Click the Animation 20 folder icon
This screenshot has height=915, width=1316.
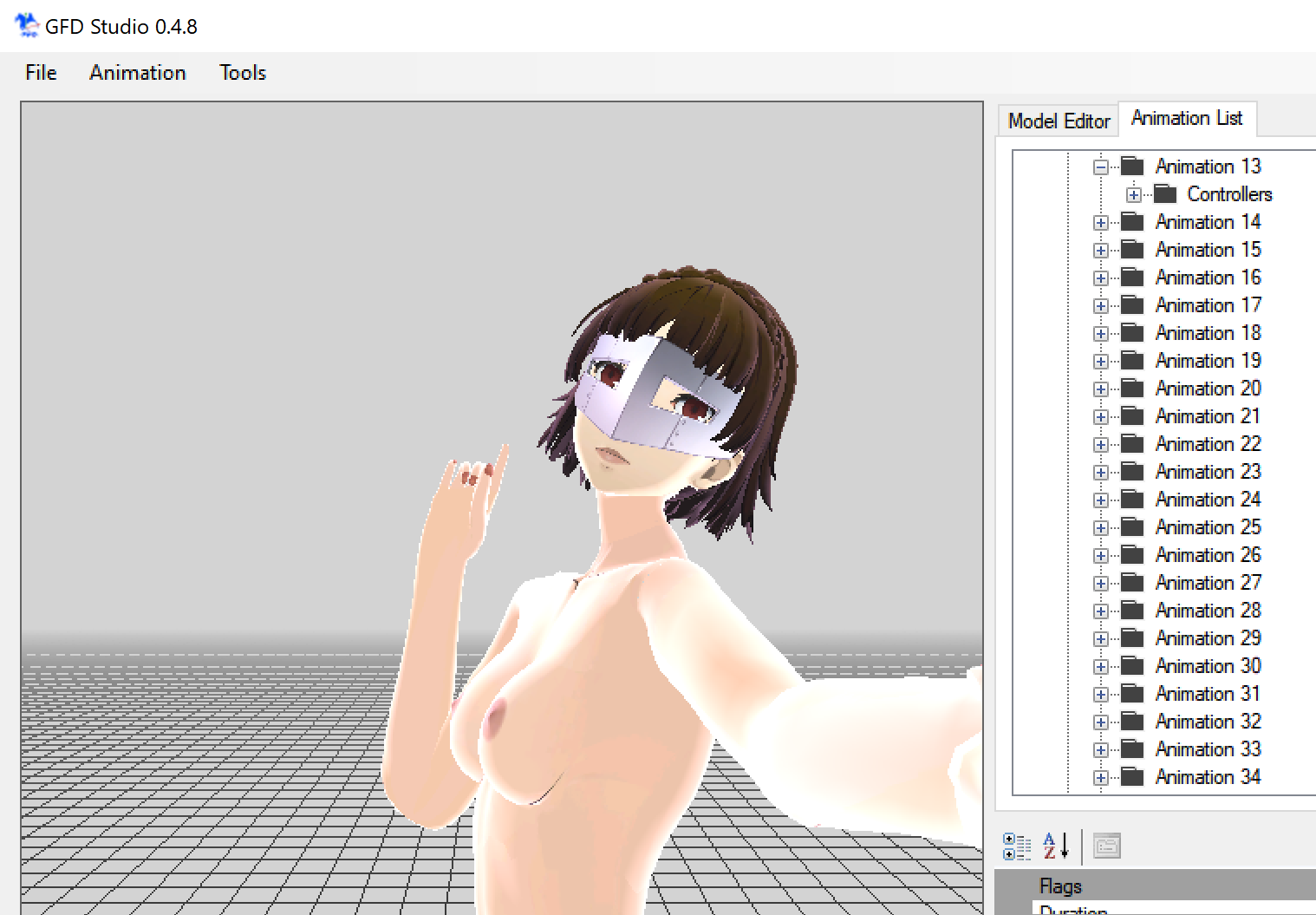point(1132,388)
